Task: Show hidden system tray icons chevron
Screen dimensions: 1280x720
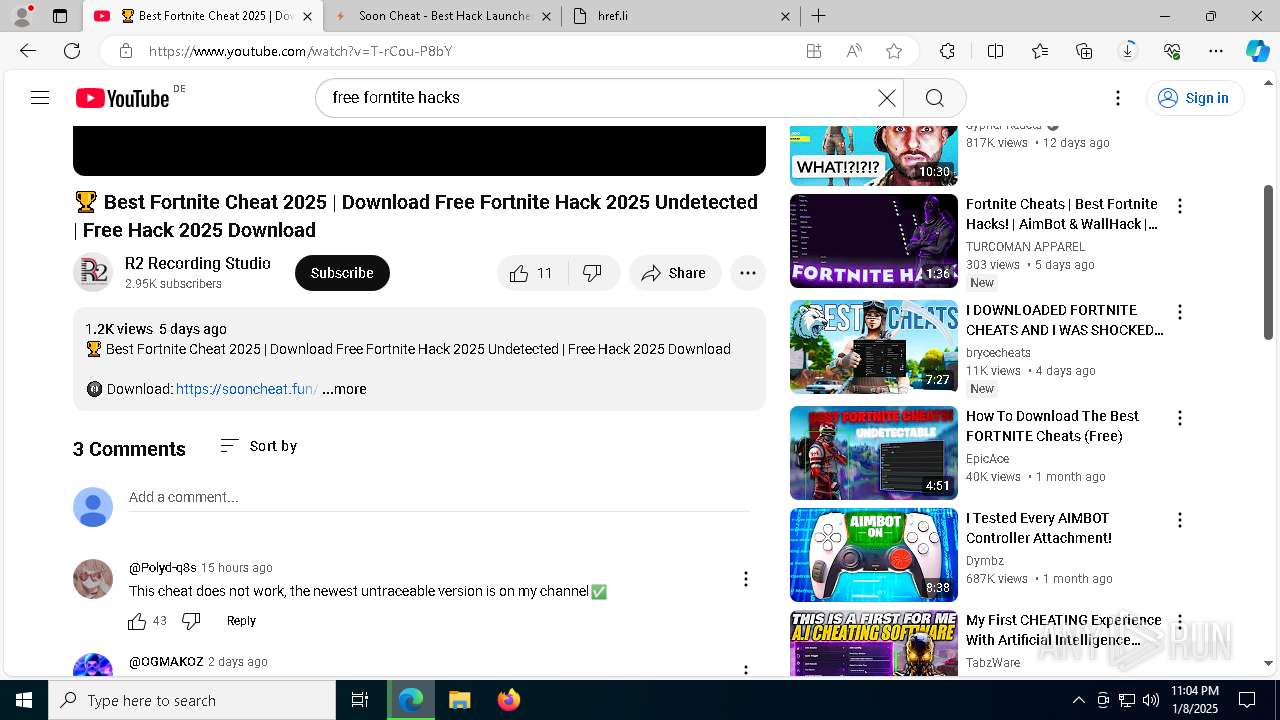Action: pyautogui.click(x=1078, y=700)
